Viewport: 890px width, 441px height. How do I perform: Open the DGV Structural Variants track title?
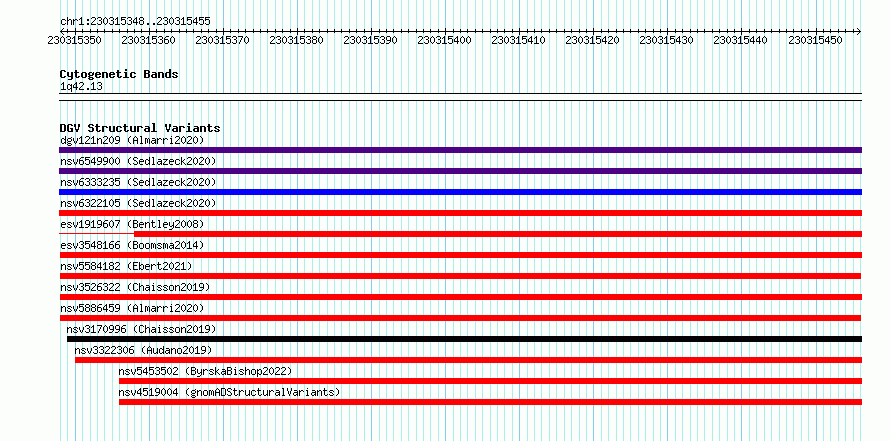[140, 128]
